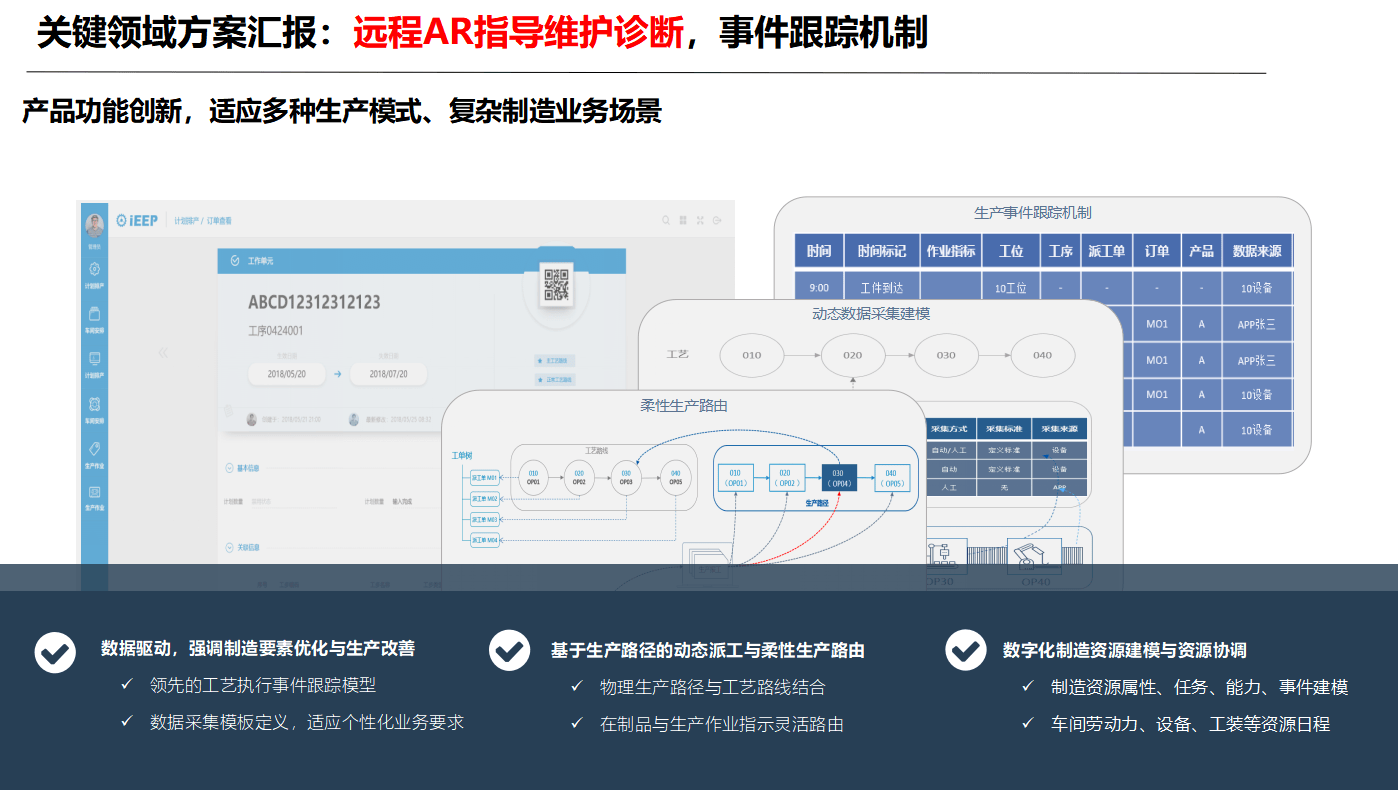Click the 040 OP05 circle in 工艺路线
This screenshot has width=1398, height=793.
point(675,477)
